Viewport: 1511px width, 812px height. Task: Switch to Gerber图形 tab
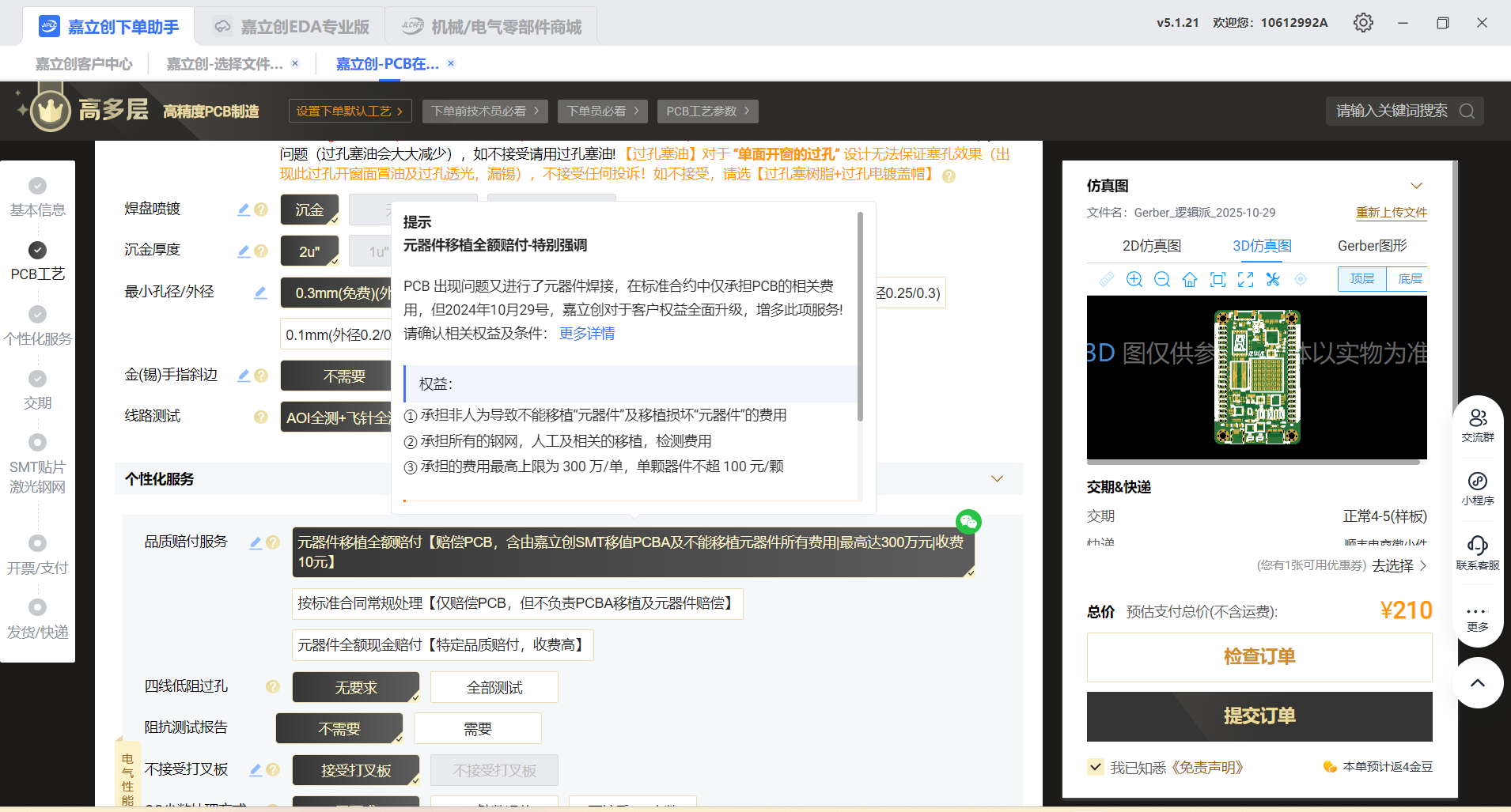coord(1372,246)
